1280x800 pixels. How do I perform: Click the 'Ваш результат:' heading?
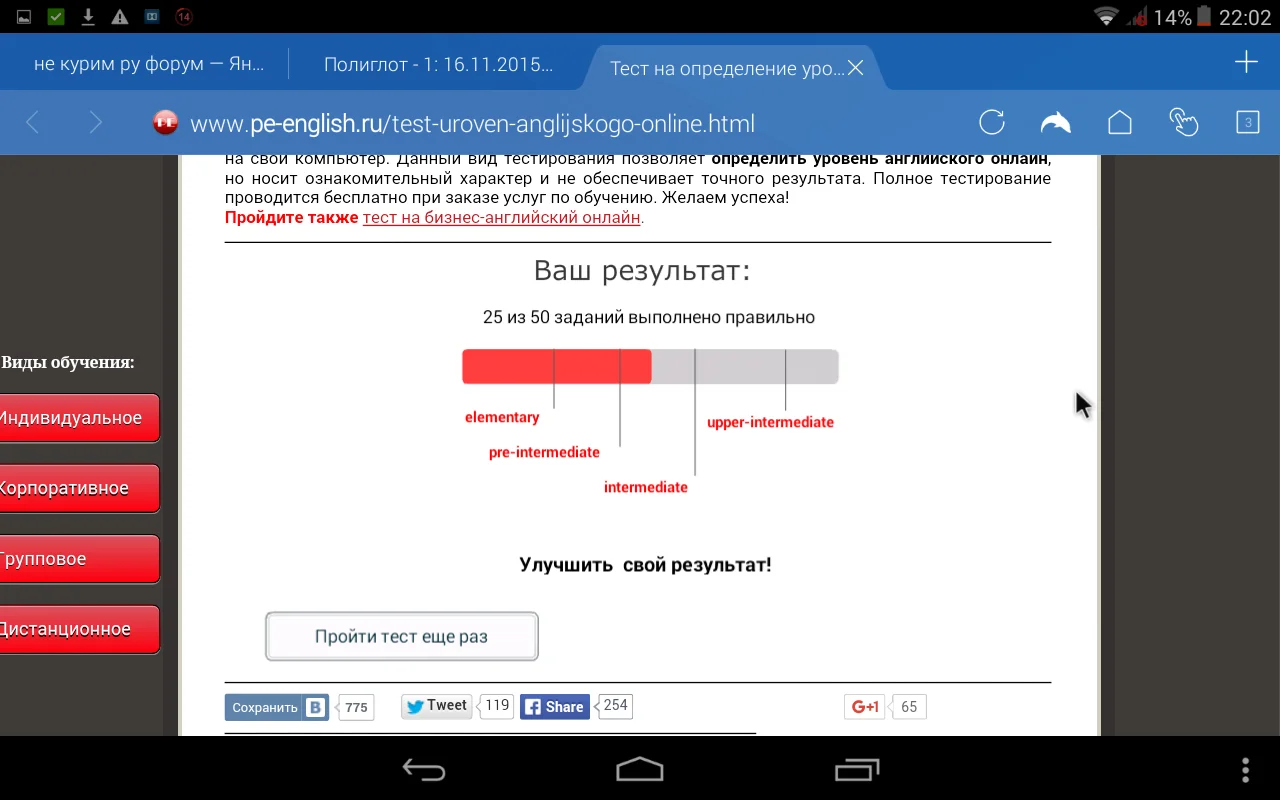coord(642,271)
